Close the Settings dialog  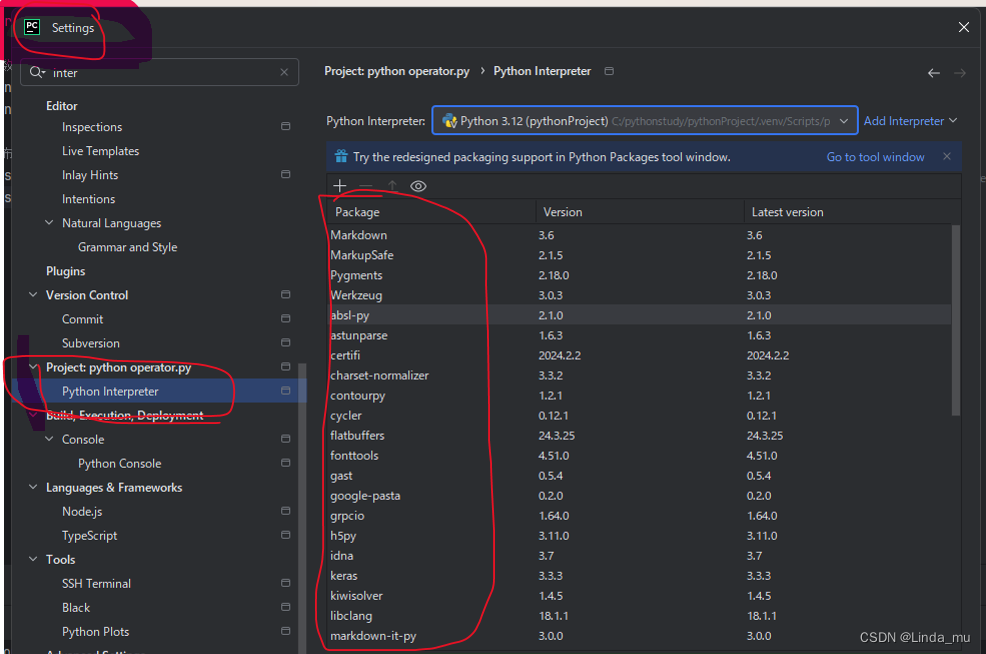tap(963, 27)
